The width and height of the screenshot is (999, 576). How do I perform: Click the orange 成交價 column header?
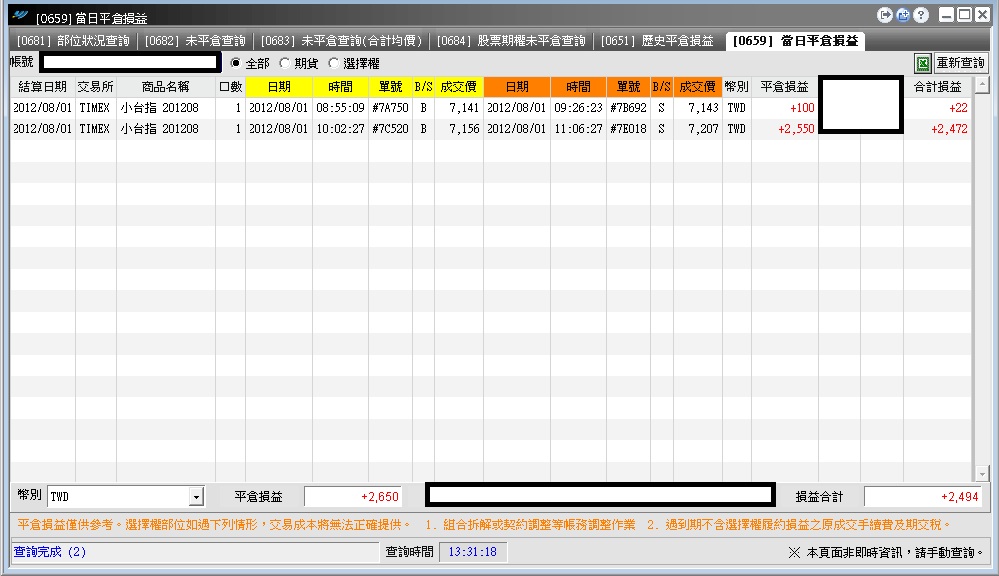(698, 87)
